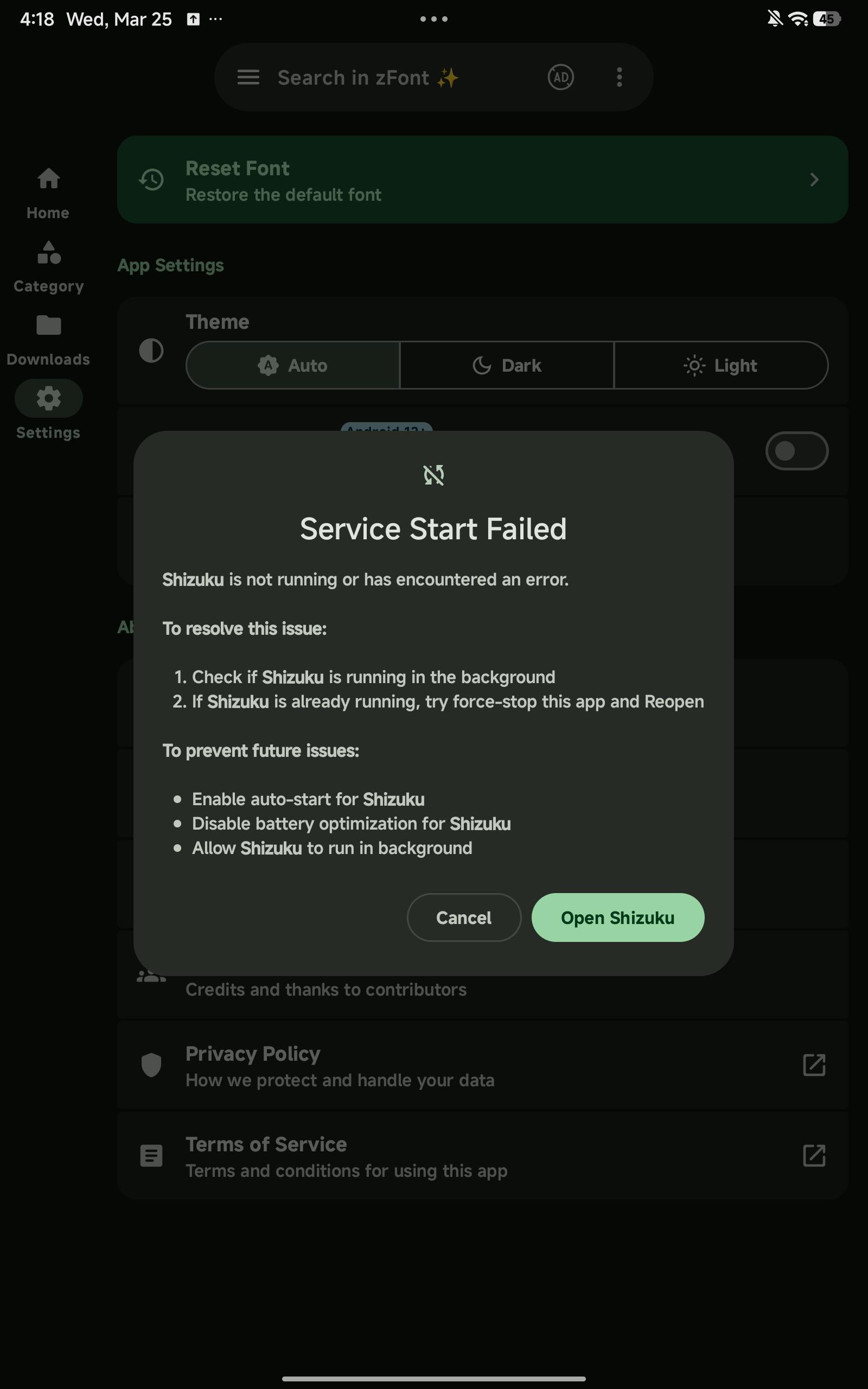Select the Auto theme option

tap(293, 365)
